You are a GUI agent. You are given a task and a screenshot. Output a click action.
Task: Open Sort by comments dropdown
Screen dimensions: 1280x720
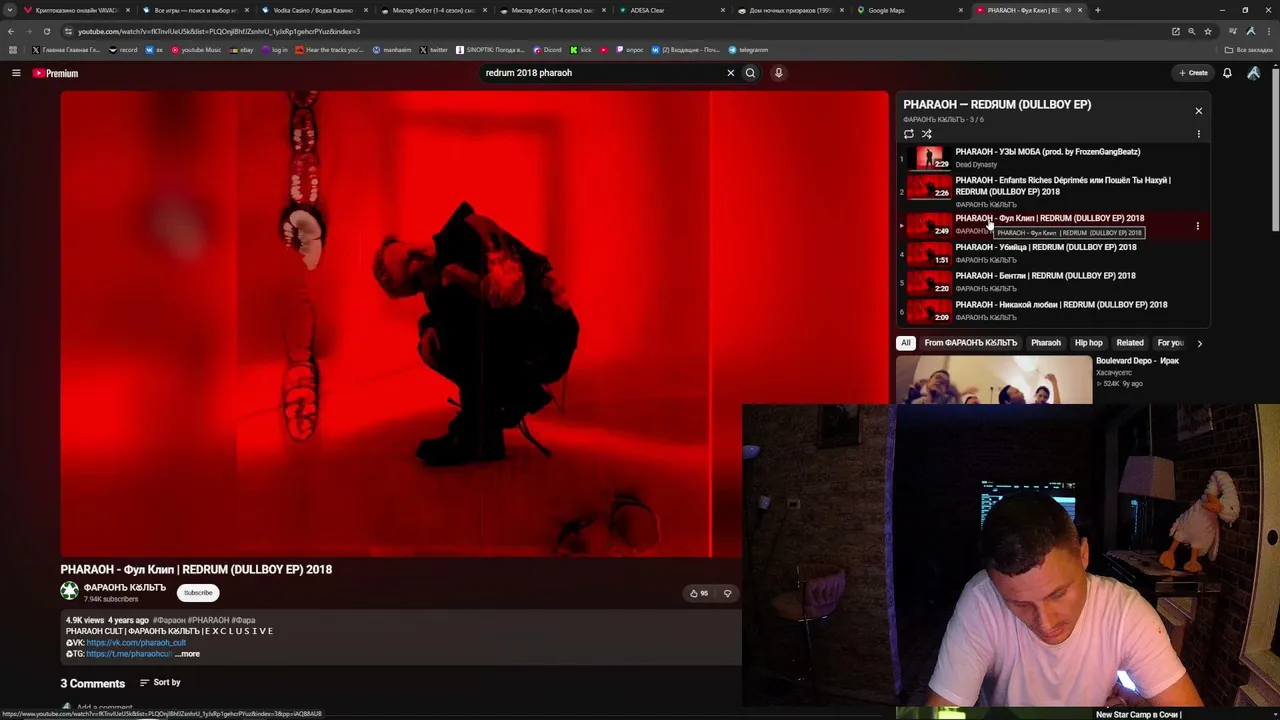click(160, 683)
